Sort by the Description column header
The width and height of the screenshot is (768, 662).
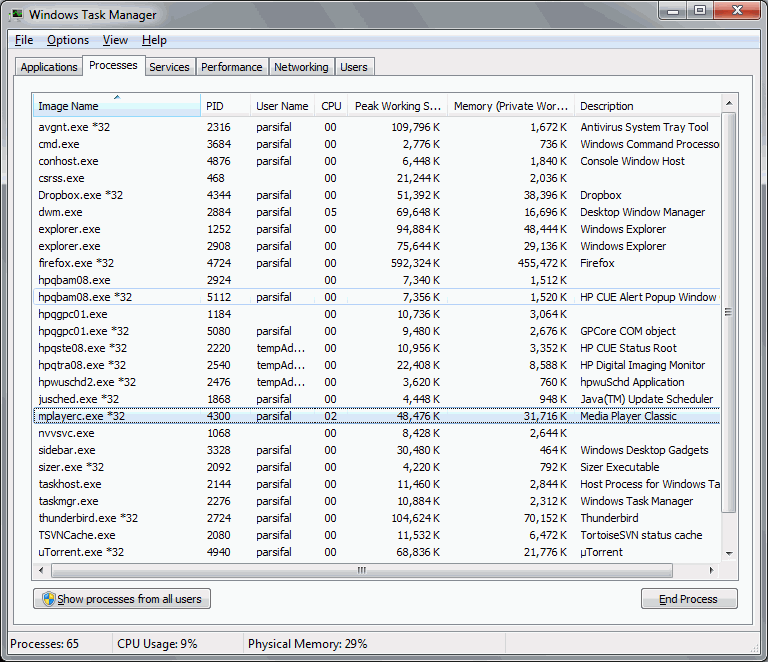(647, 106)
